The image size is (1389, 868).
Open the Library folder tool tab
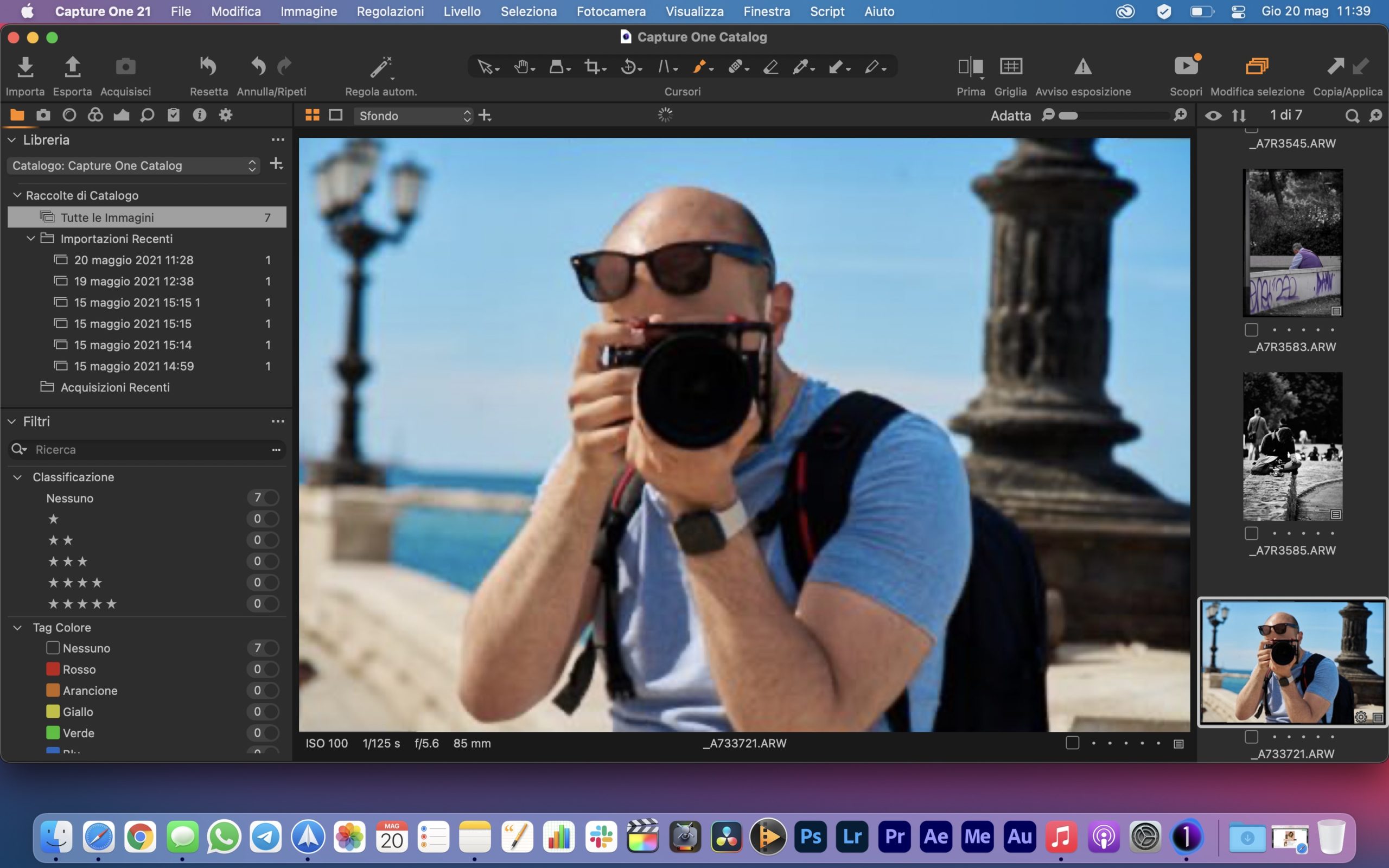[17, 115]
